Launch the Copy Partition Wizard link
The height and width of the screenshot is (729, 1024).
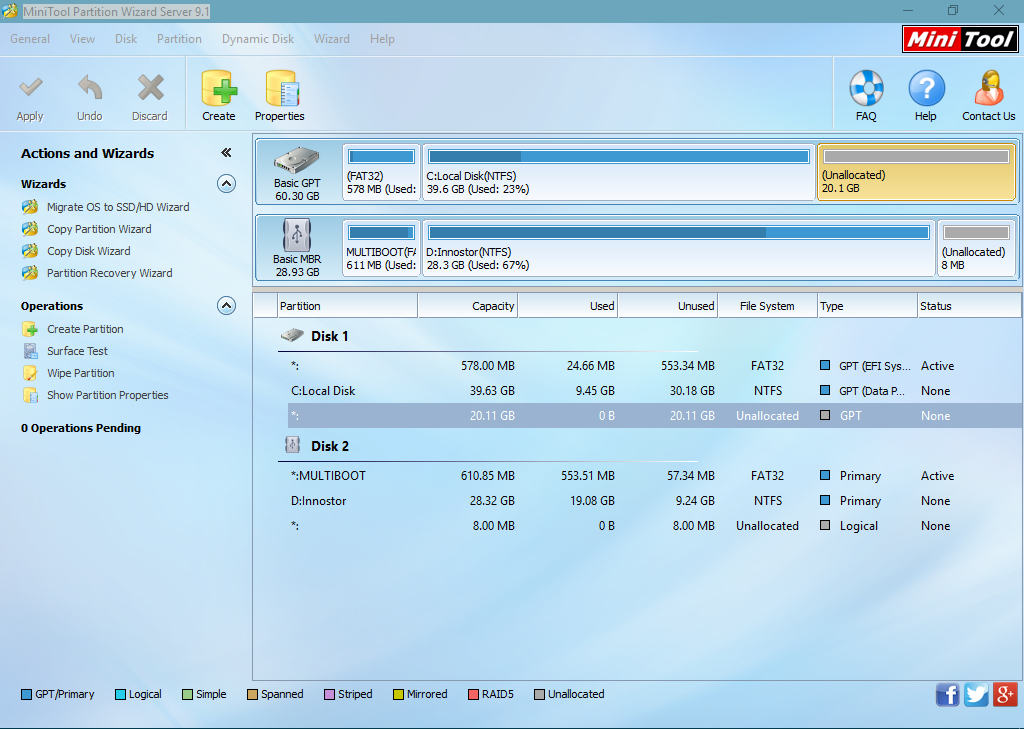(99, 229)
